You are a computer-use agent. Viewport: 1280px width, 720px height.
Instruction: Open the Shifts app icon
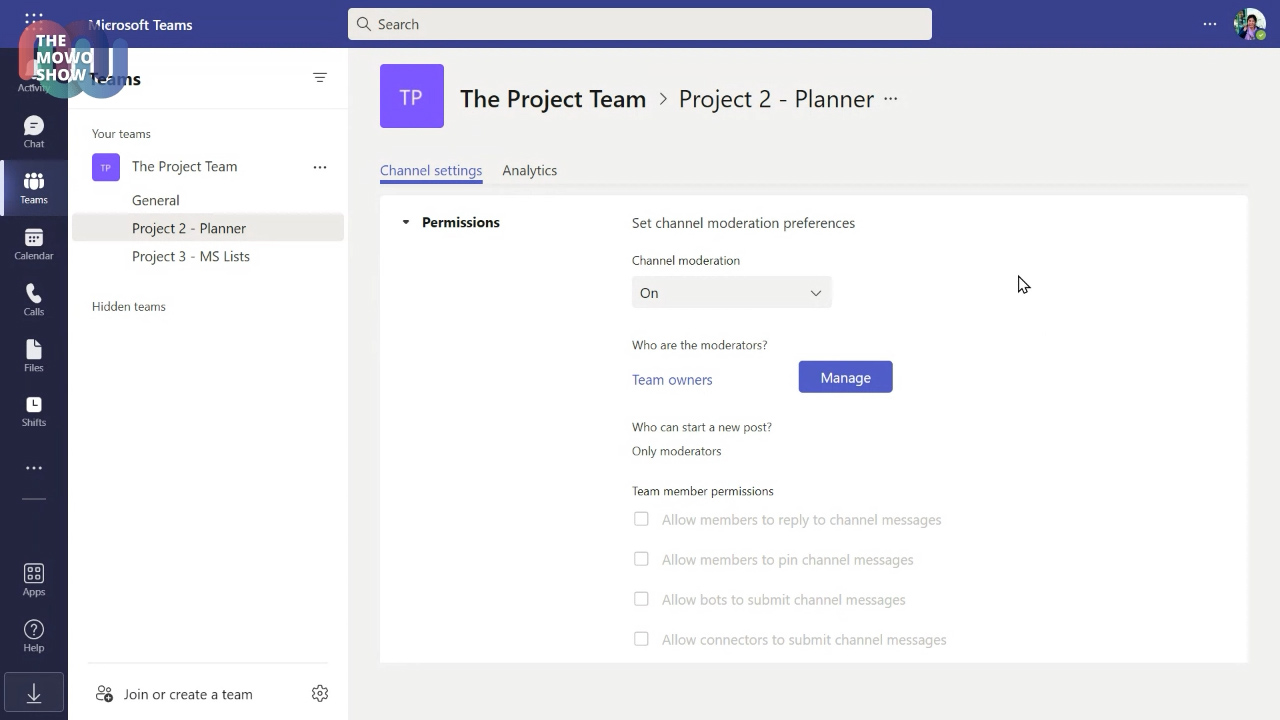point(34,411)
